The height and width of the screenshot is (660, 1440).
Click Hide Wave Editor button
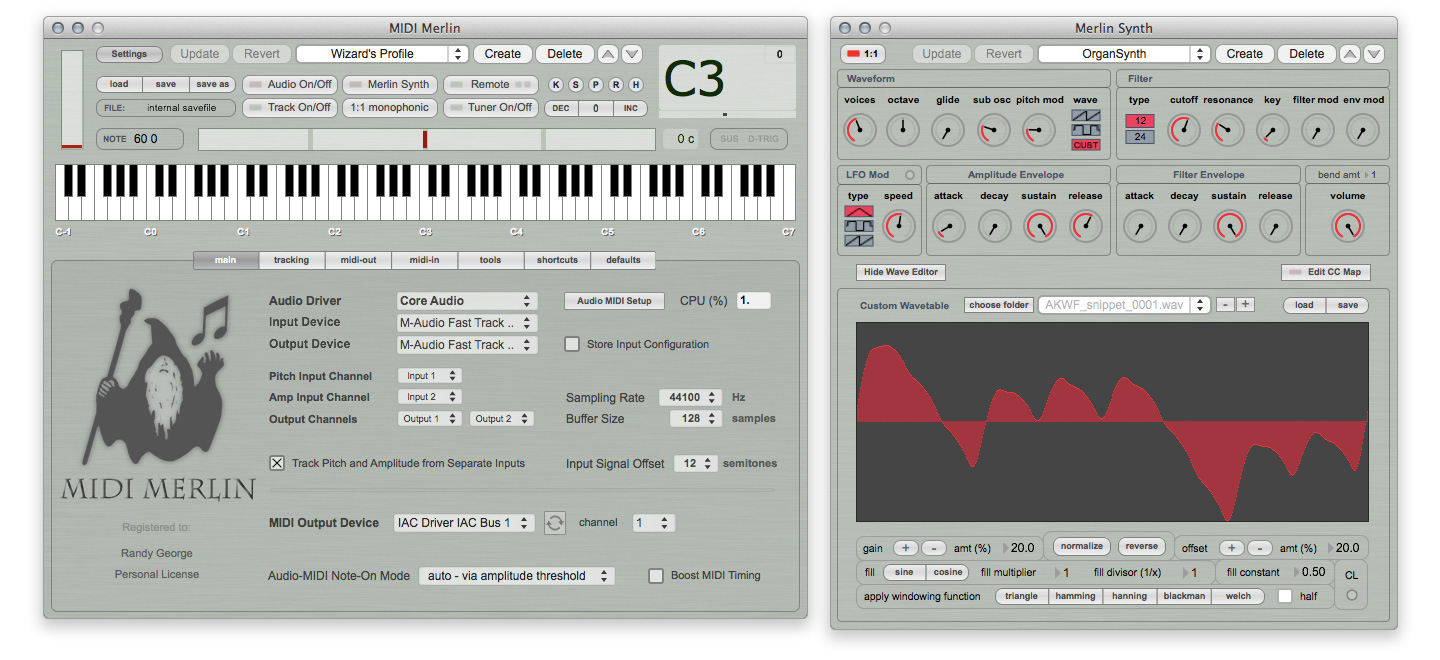tap(901, 272)
